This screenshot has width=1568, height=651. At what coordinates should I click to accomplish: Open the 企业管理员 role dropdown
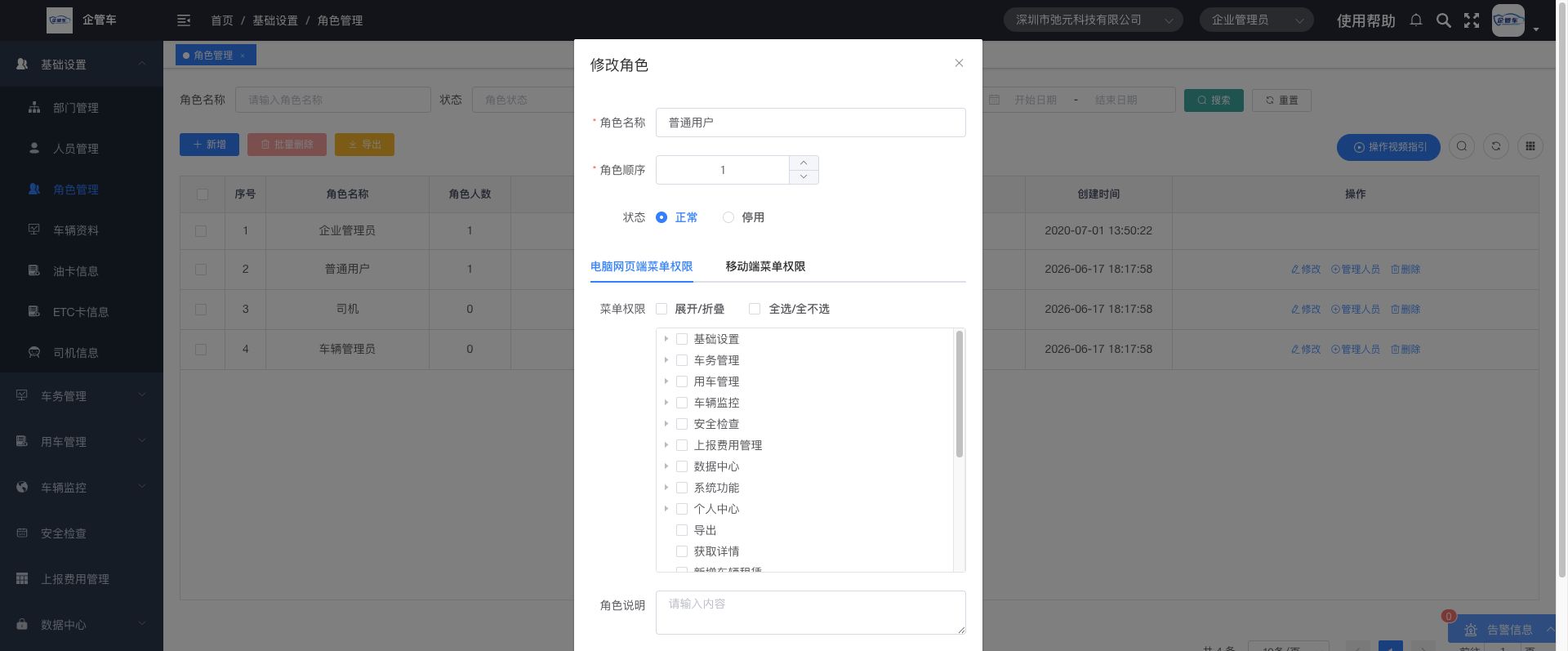pos(1256,20)
